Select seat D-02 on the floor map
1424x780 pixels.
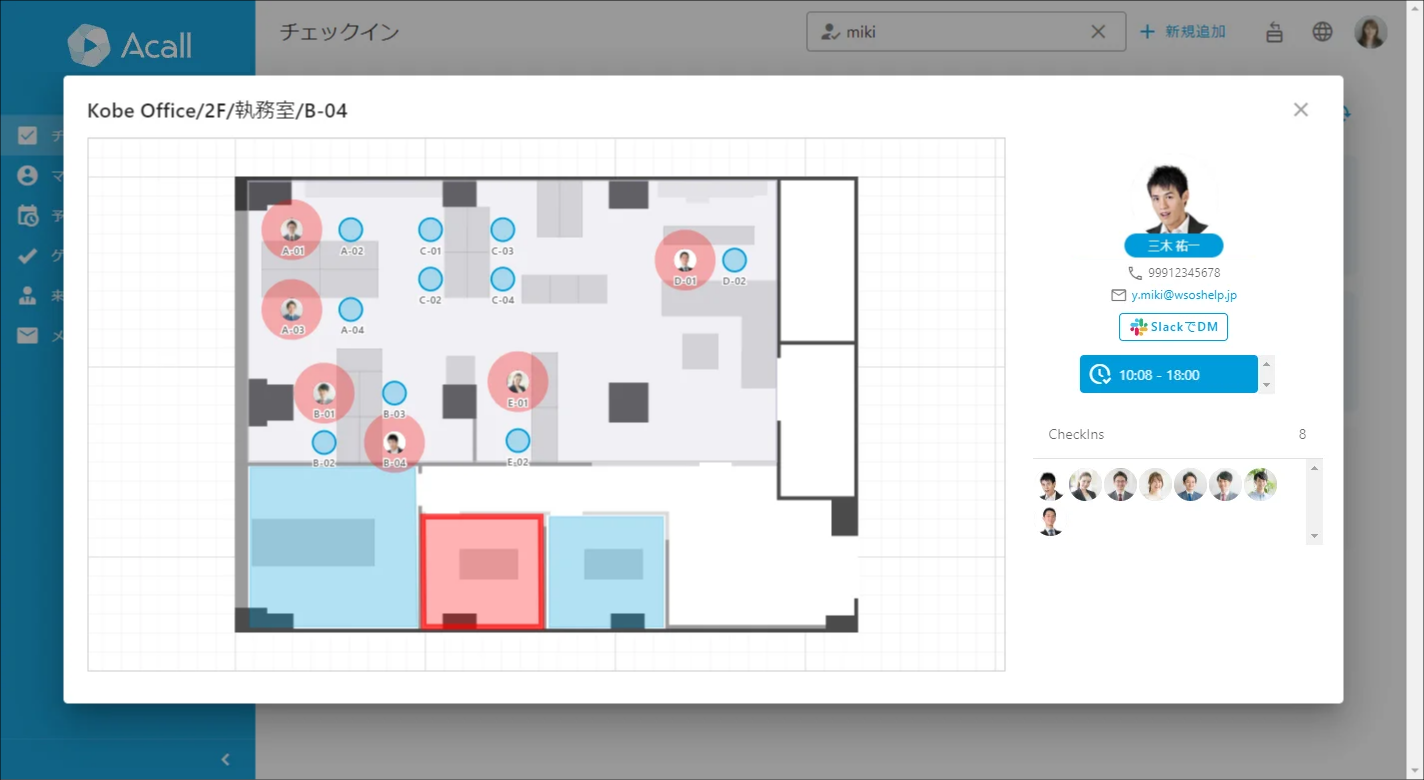click(734, 260)
